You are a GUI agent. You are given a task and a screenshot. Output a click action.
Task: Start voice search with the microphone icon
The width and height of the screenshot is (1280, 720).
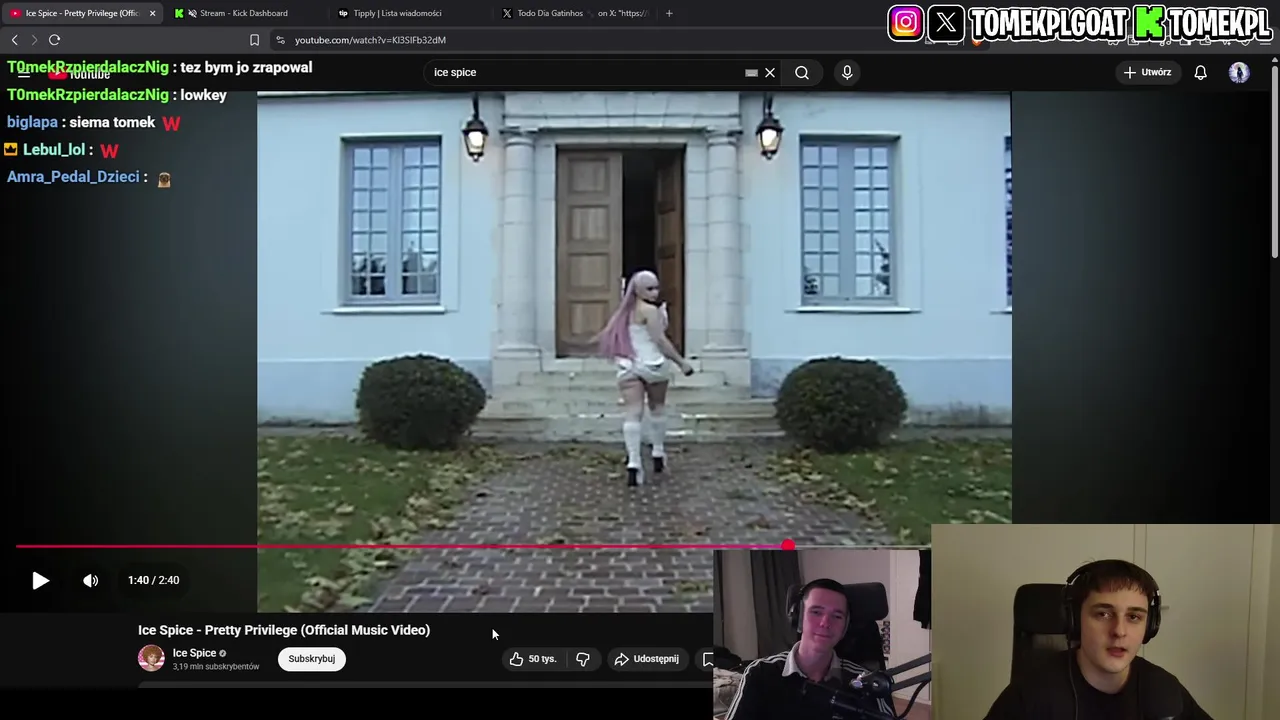(x=847, y=72)
